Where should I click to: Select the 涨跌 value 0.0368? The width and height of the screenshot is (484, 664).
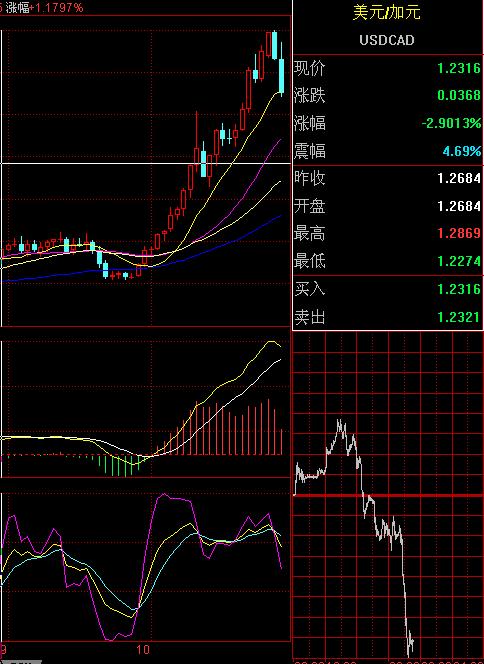(459, 95)
